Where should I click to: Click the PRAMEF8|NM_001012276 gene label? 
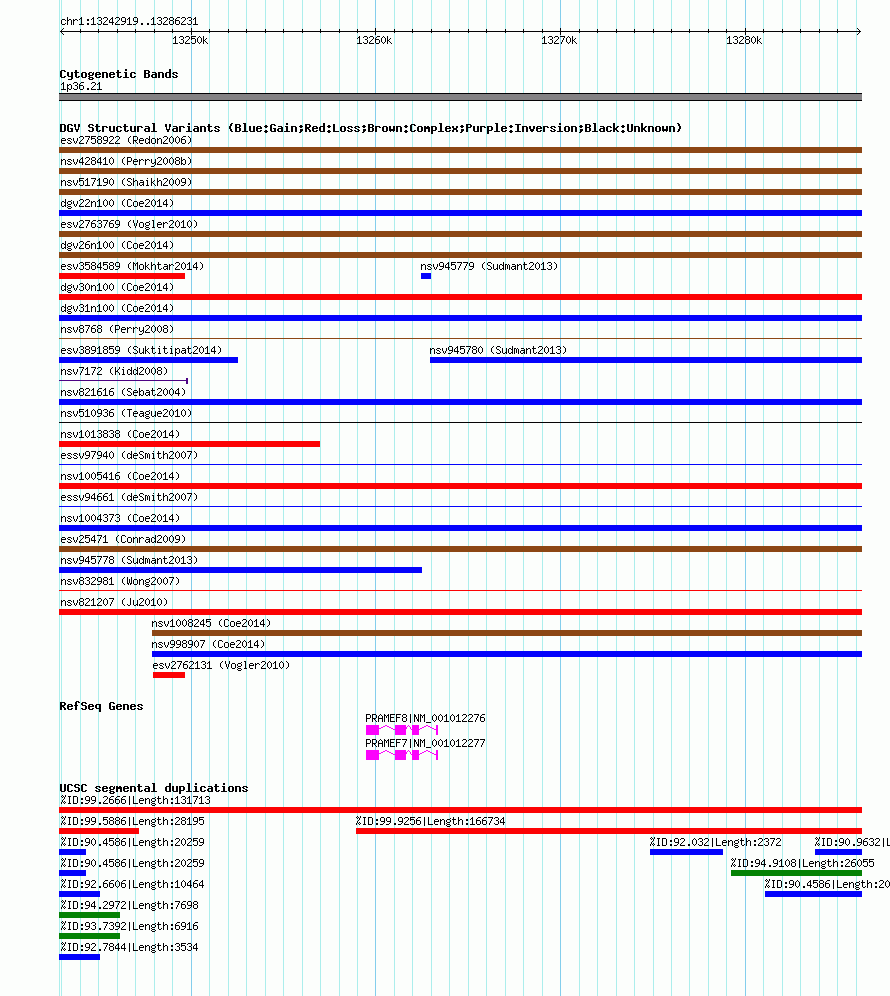pos(425,718)
